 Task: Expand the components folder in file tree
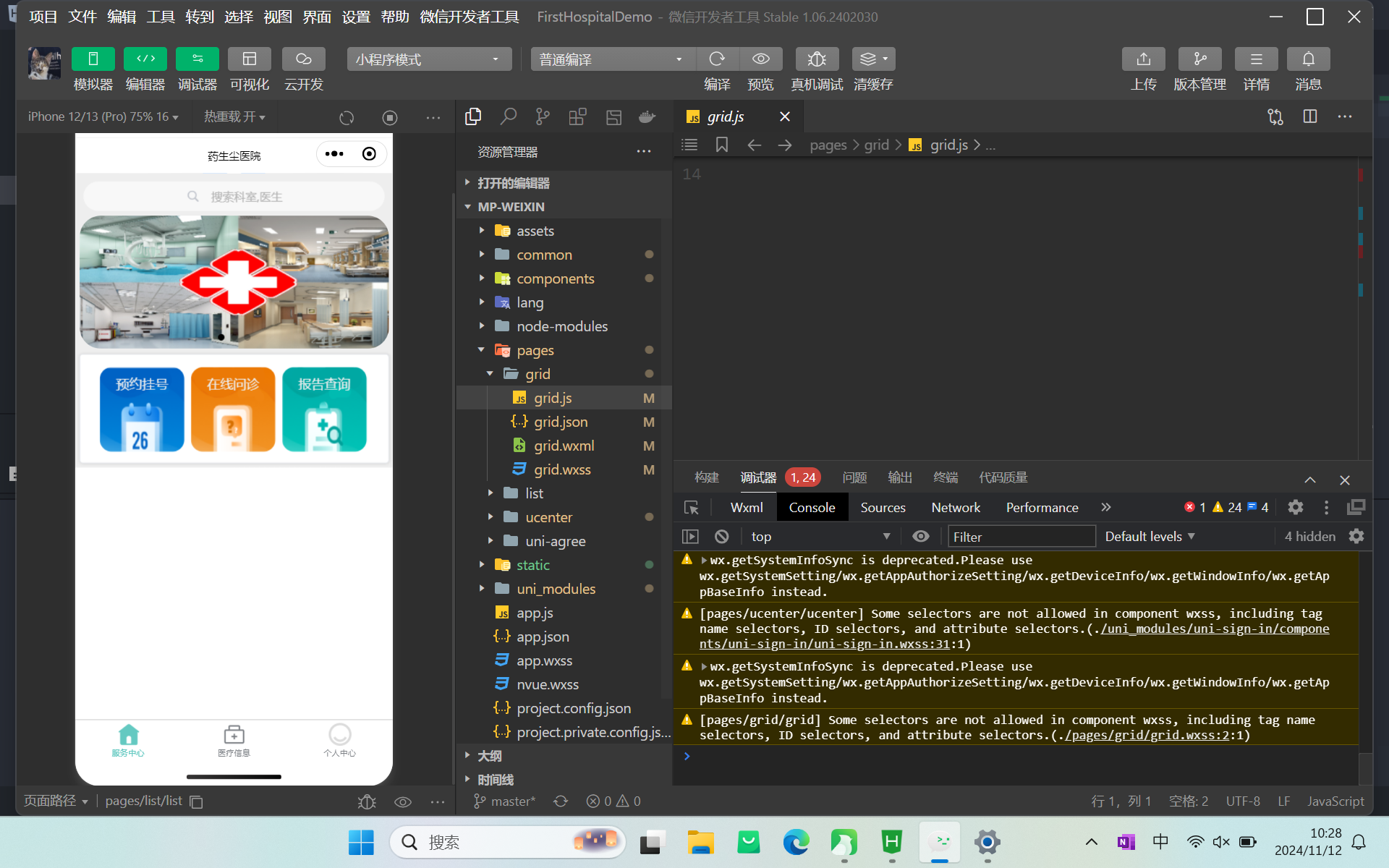click(555, 278)
